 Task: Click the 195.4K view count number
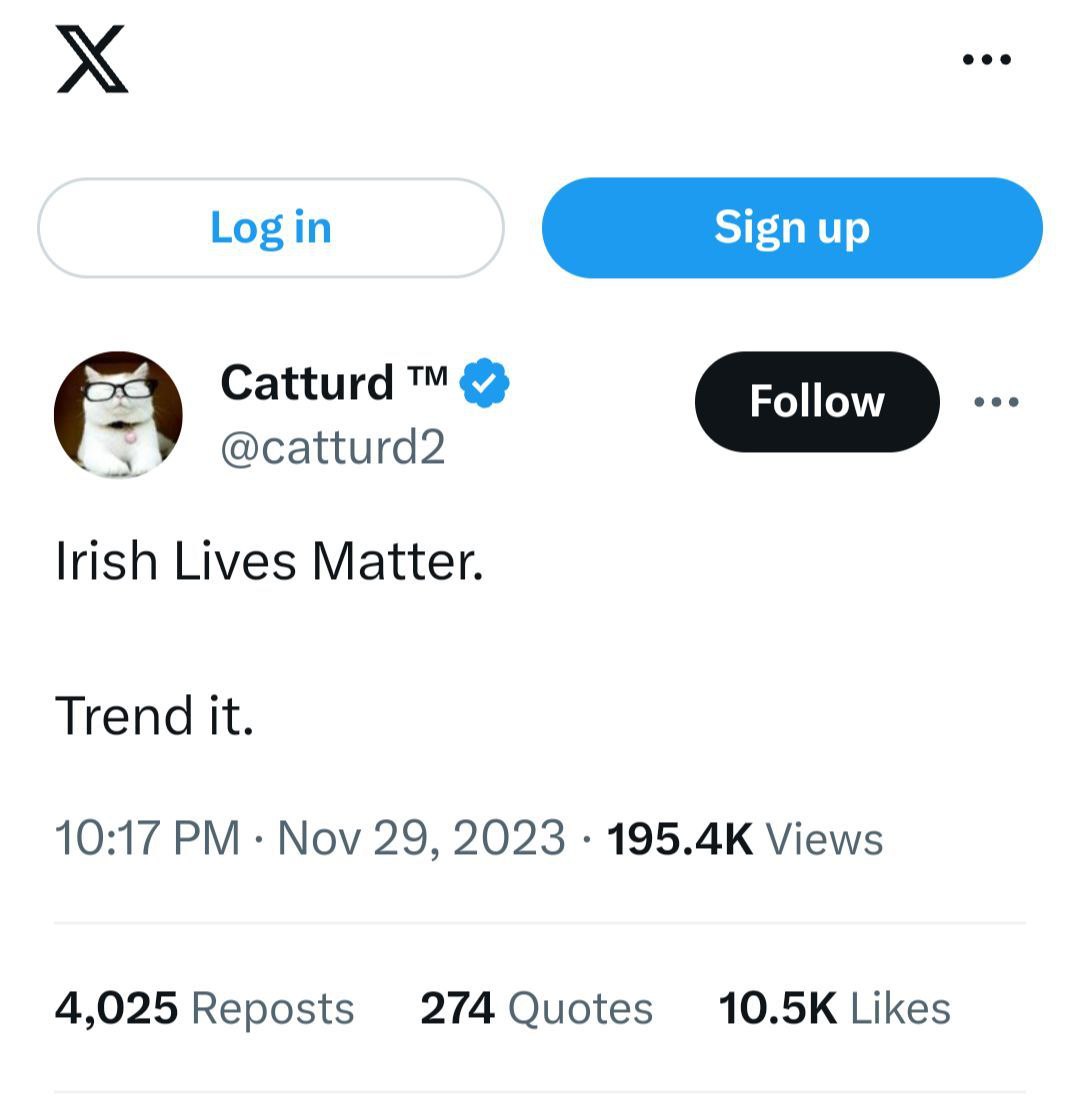click(680, 838)
